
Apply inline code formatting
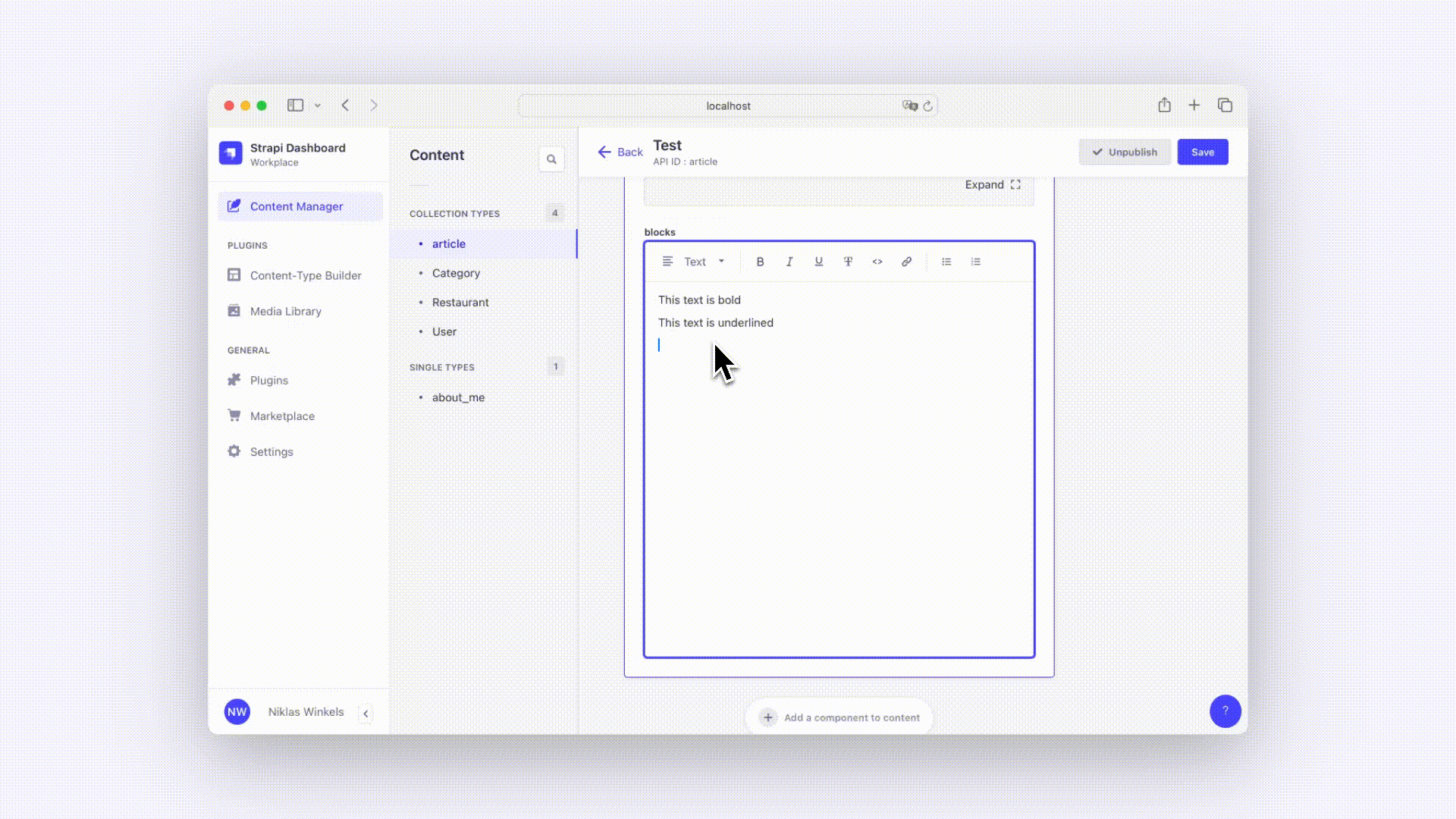pyautogui.click(x=877, y=262)
